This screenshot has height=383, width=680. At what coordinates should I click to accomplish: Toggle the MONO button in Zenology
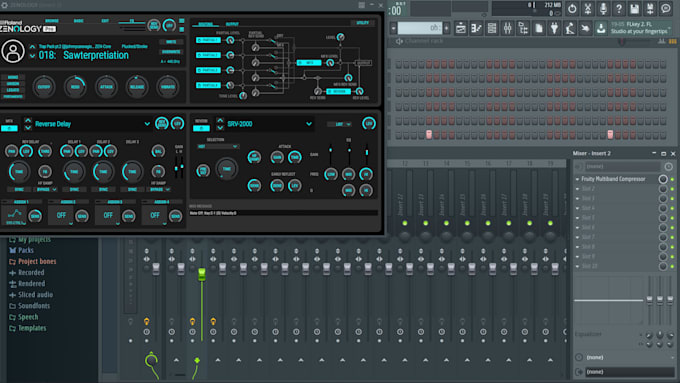[x=13, y=77]
